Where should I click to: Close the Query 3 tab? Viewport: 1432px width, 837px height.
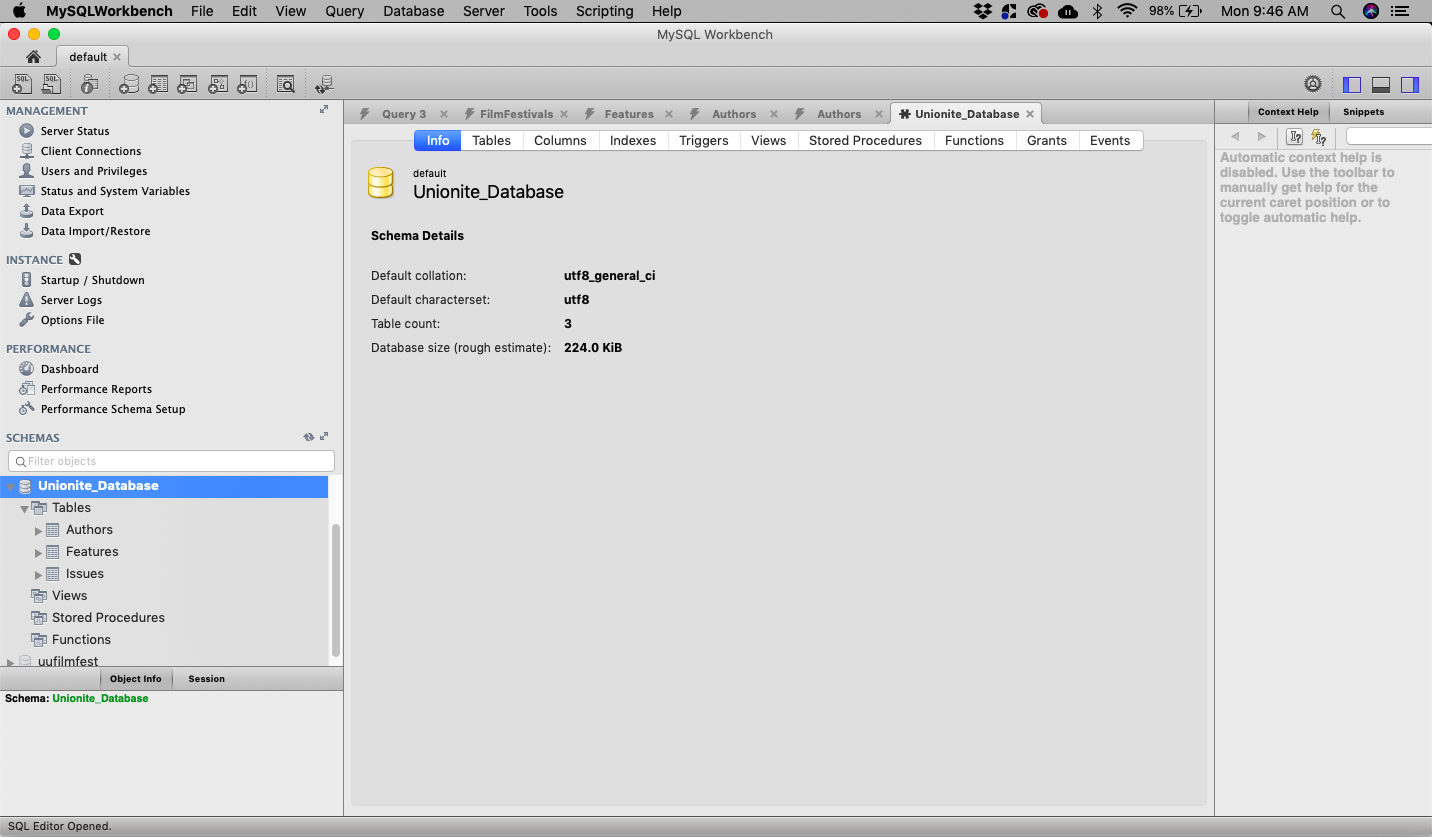tap(444, 114)
